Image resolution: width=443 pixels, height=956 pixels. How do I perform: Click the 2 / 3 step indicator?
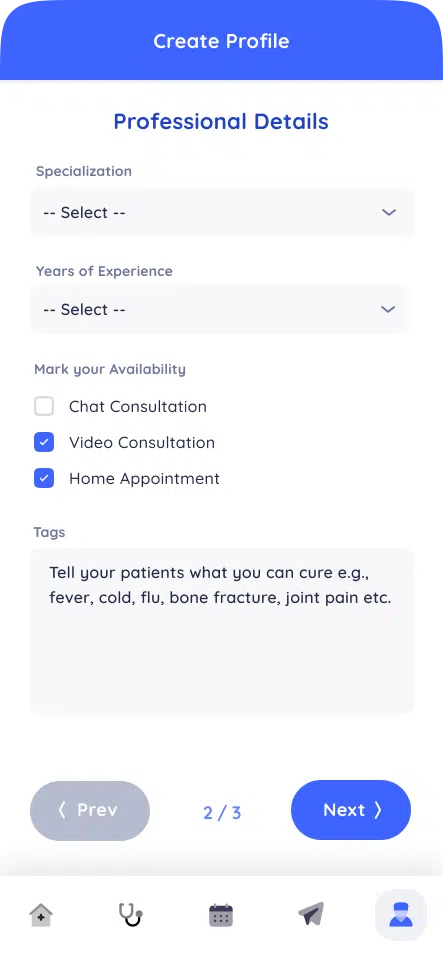click(x=222, y=813)
